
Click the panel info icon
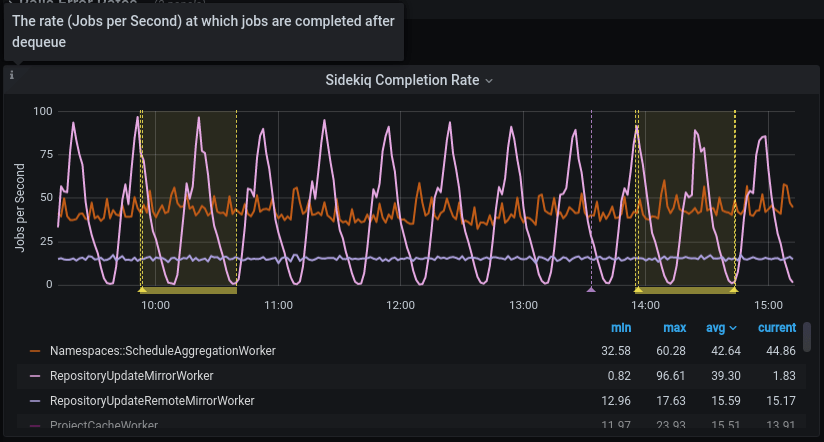click(11, 75)
